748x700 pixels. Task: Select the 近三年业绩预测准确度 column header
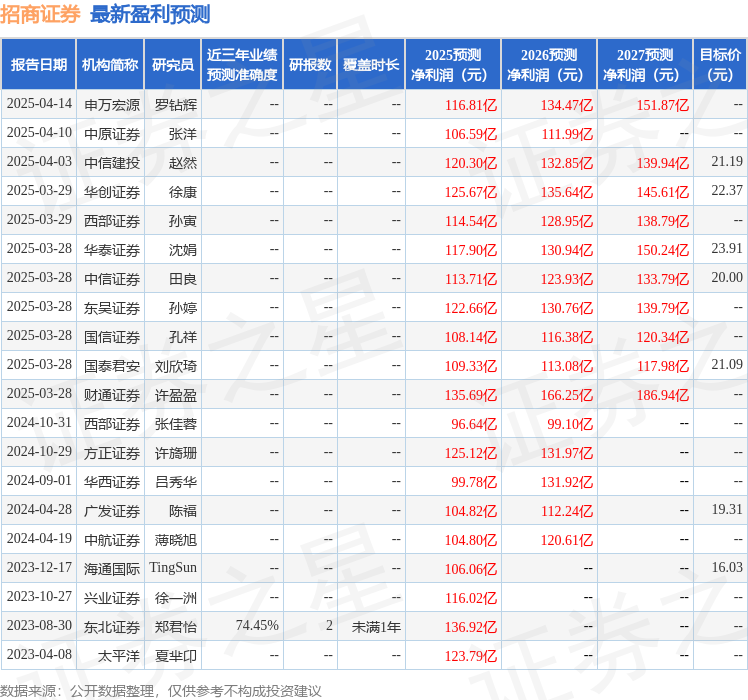pyautogui.click(x=242, y=65)
